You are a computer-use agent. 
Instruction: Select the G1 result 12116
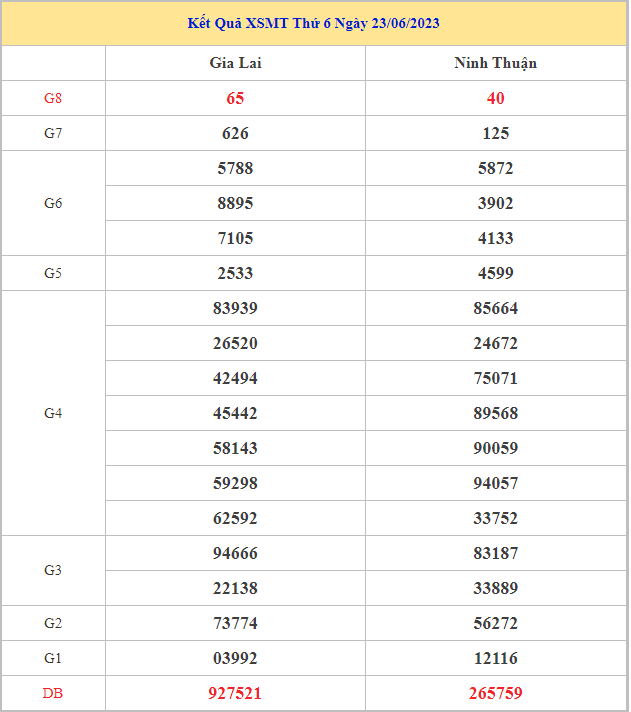pos(495,658)
